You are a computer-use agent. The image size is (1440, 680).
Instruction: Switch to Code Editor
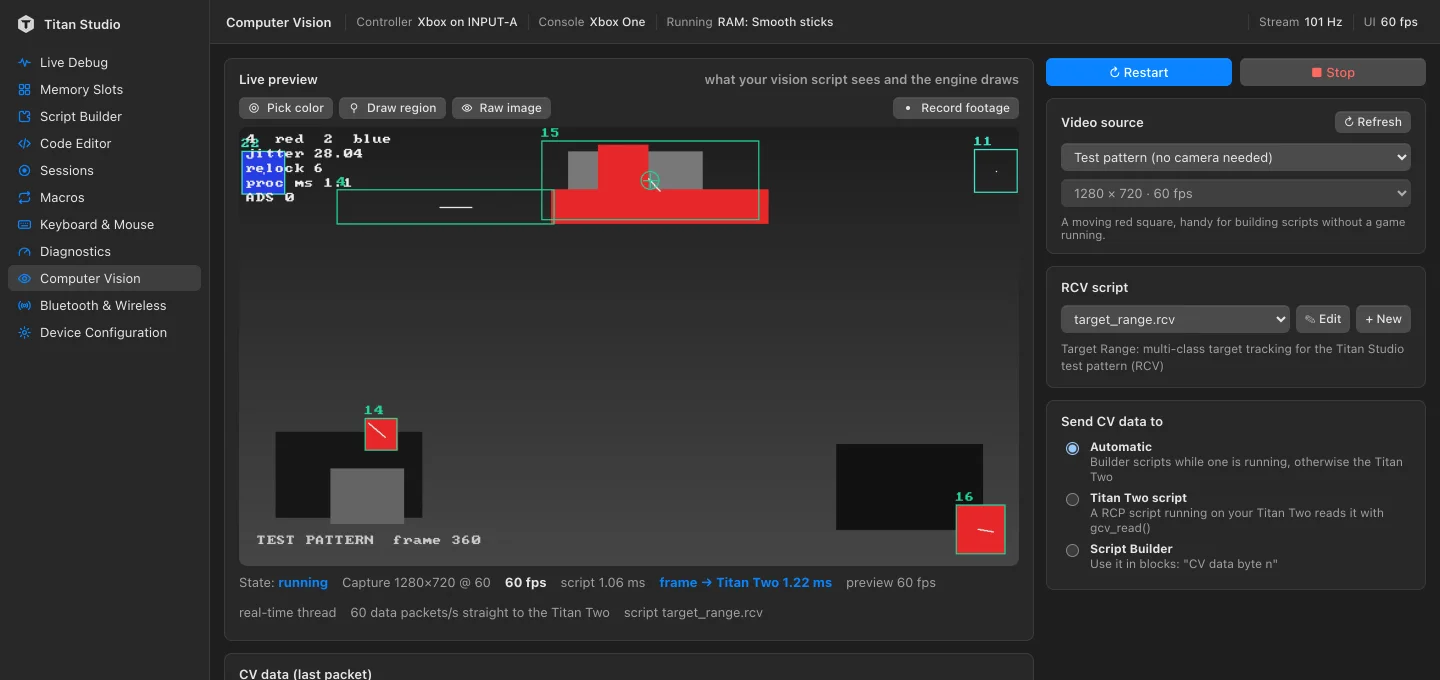[x=104, y=143]
